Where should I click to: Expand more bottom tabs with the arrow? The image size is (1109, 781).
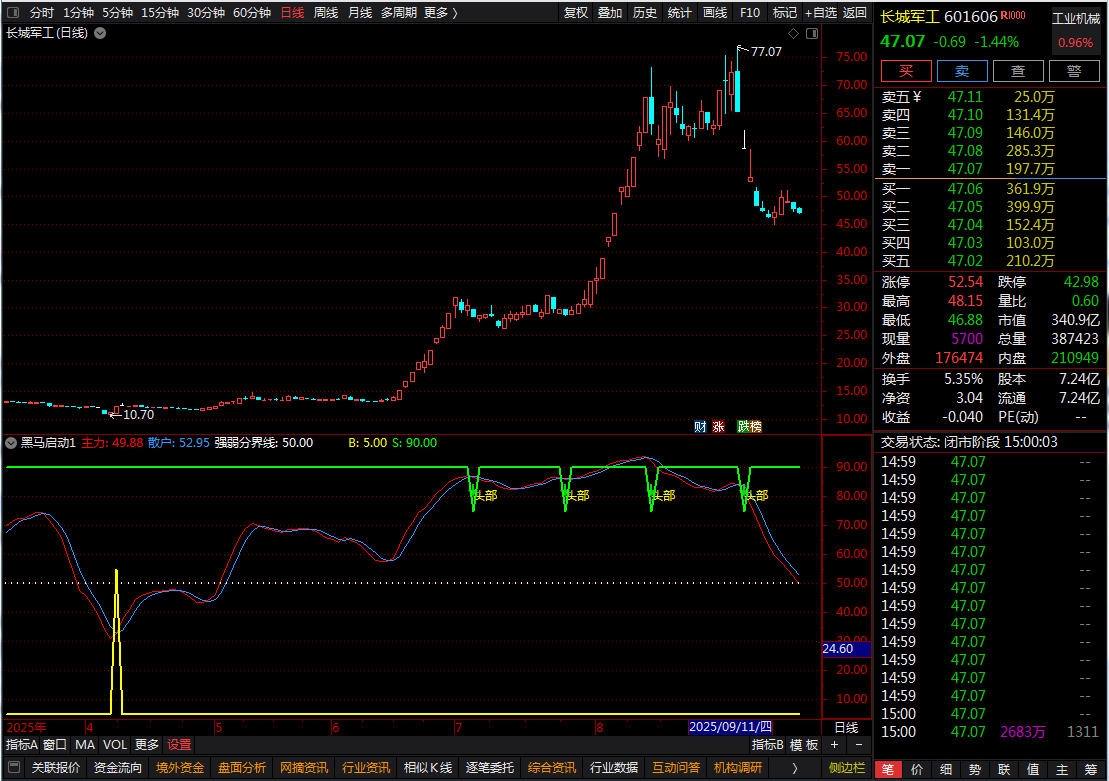(794, 768)
